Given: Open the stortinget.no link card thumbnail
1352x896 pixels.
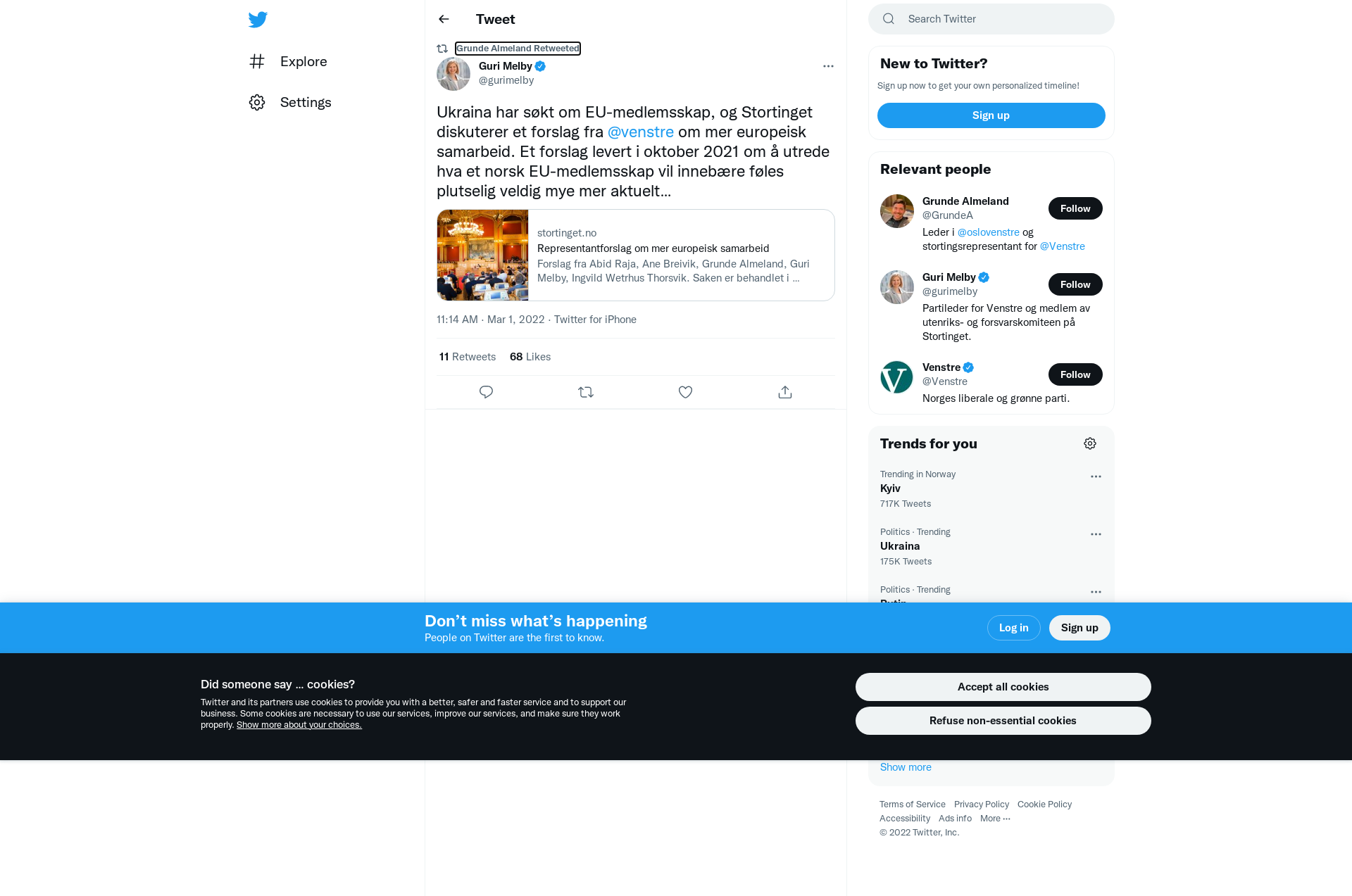Looking at the screenshot, I should [482, 255].
